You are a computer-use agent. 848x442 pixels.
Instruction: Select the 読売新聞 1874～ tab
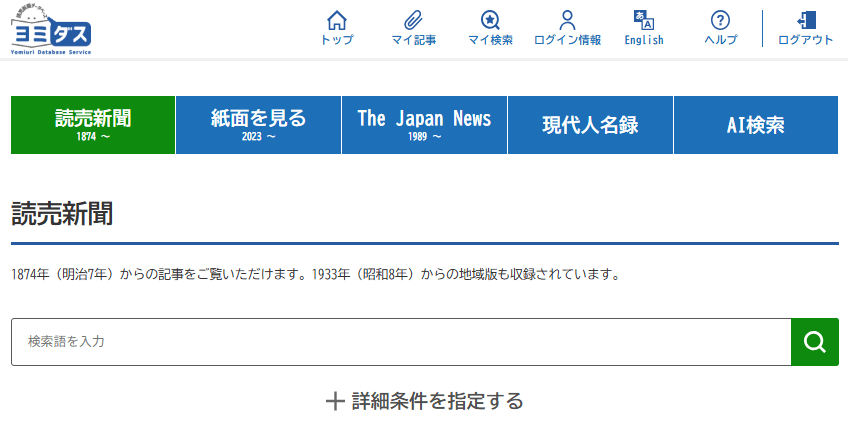pyautogui.click(x=93, y=125)
